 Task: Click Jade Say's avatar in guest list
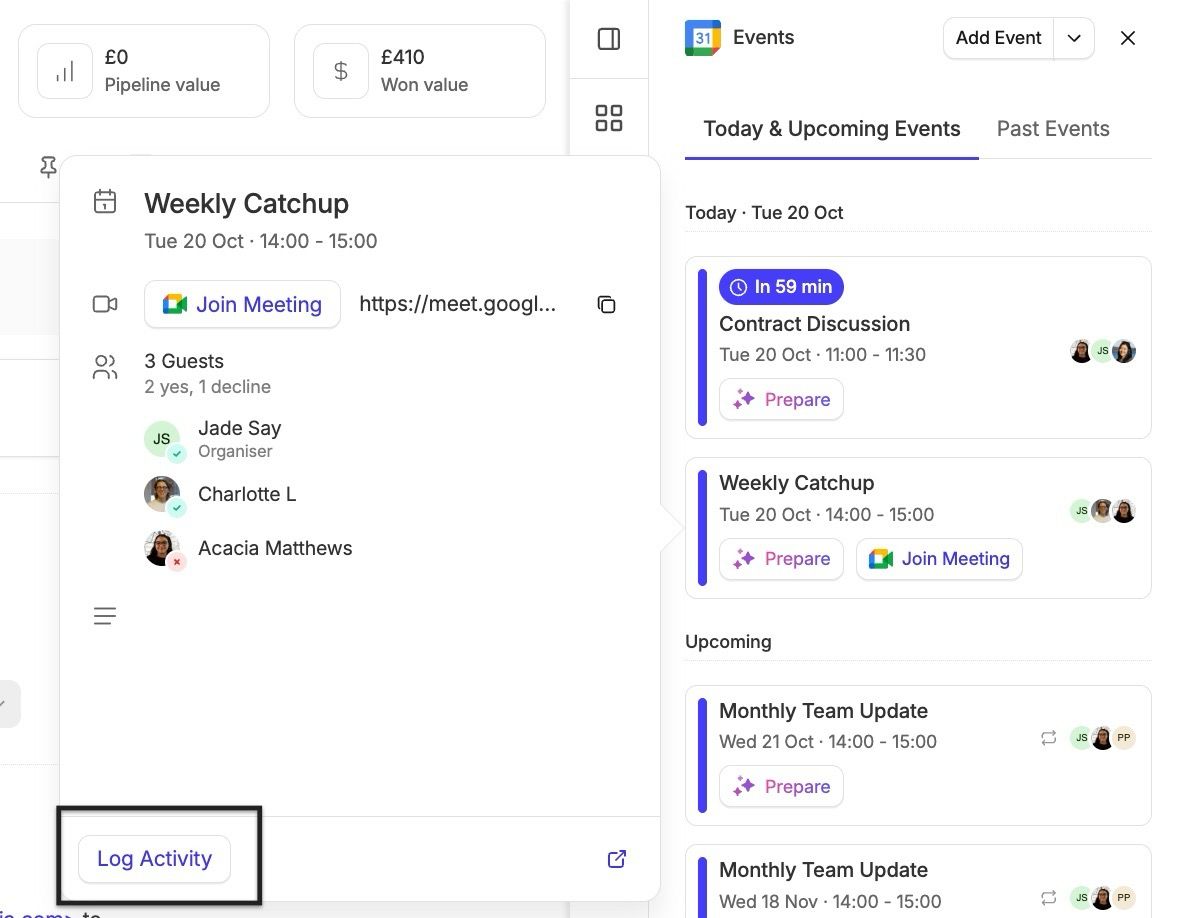(162, 439)
